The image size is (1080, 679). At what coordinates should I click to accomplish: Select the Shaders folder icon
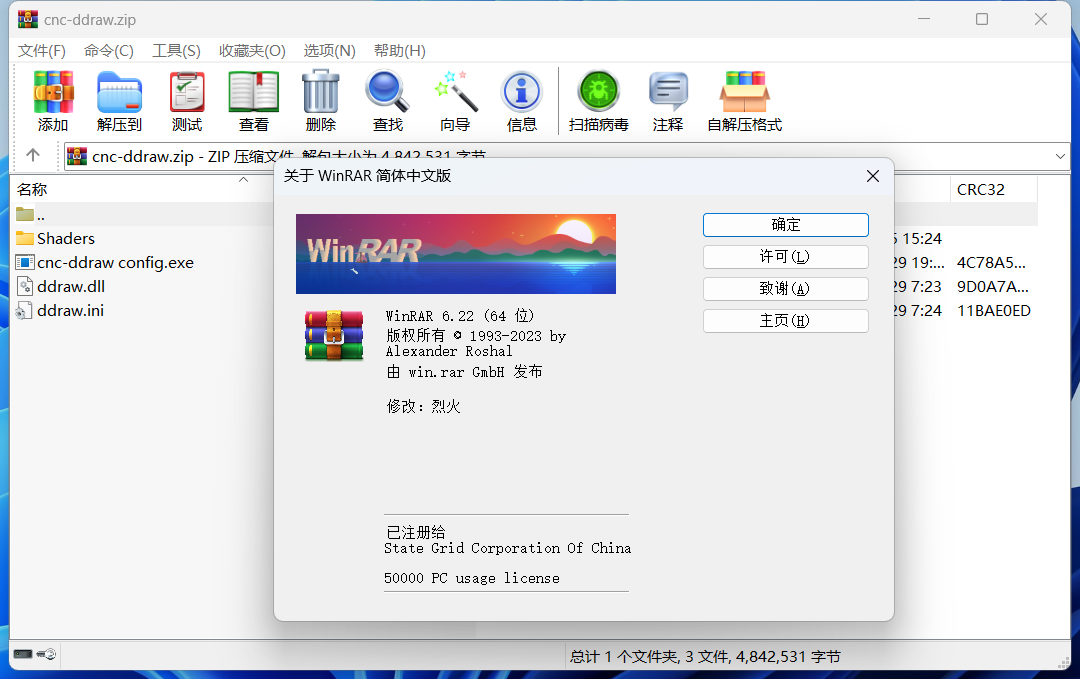pyautogui.click(x=25, y=238)
